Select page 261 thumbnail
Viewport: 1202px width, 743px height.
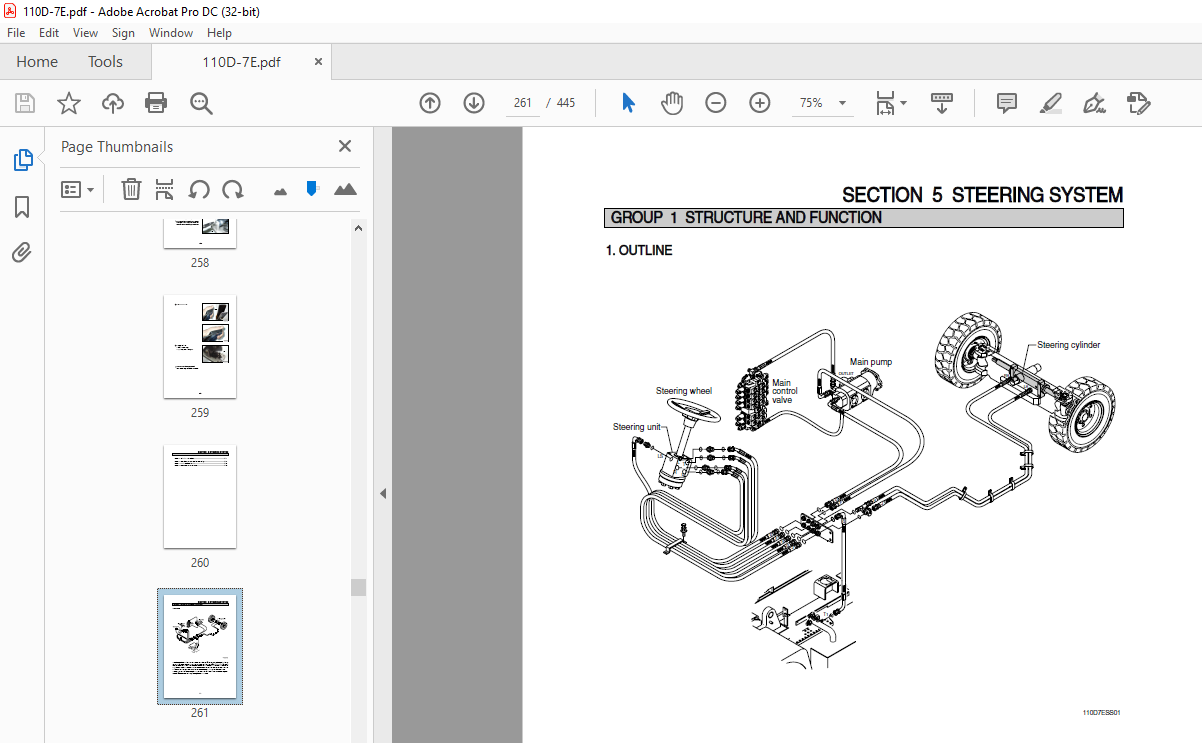pos(200,646)
